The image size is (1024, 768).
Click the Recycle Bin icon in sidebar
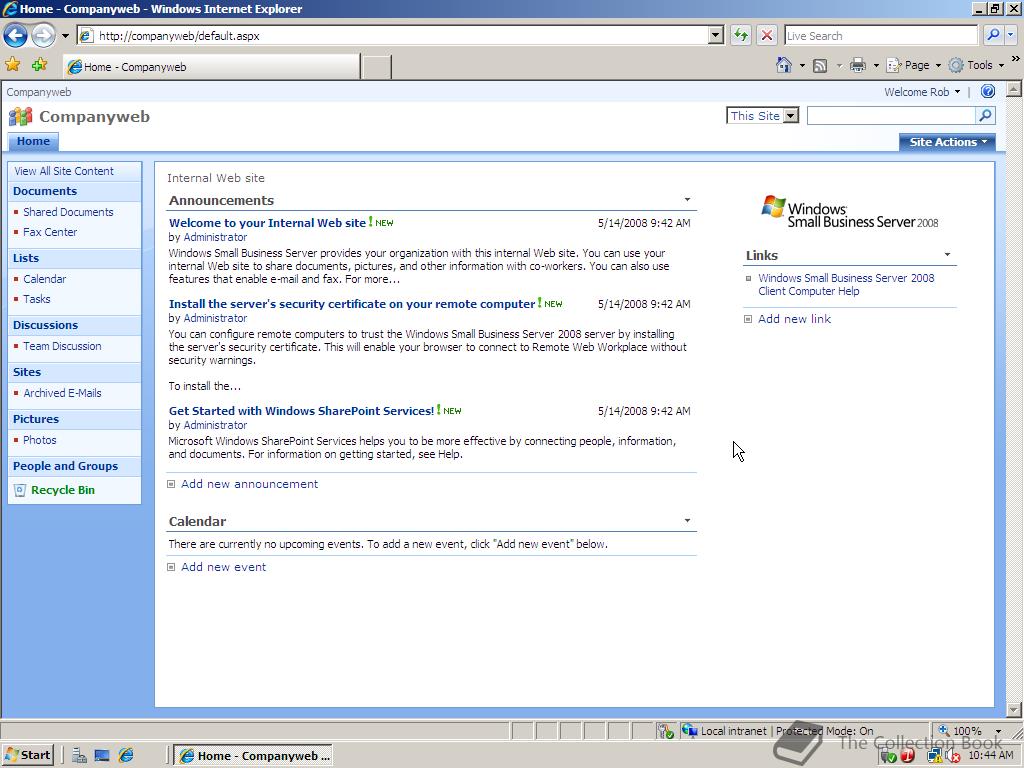pyautogui.click(x=20, y=490)
